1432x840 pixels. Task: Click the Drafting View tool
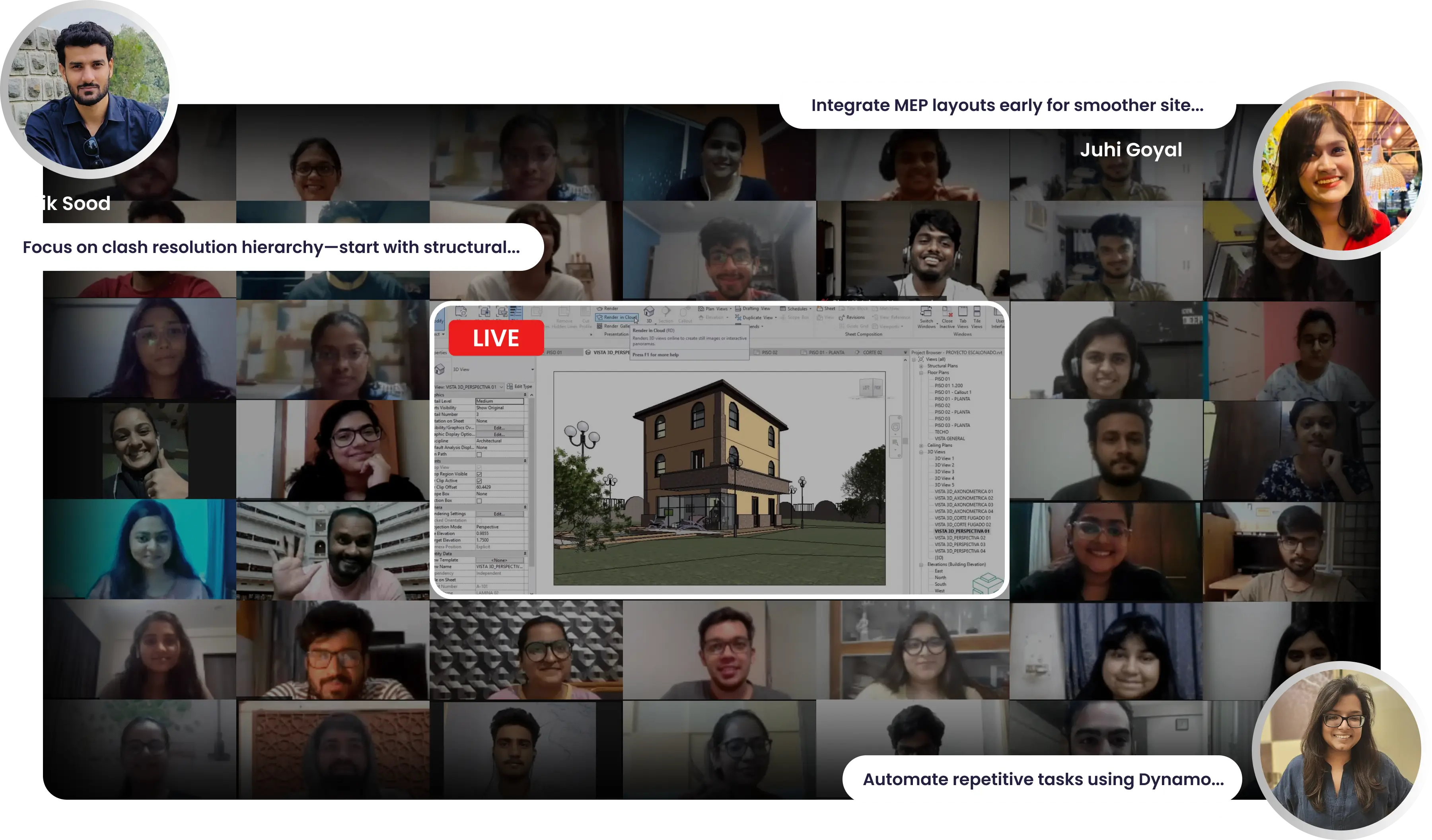pos(752,309)
